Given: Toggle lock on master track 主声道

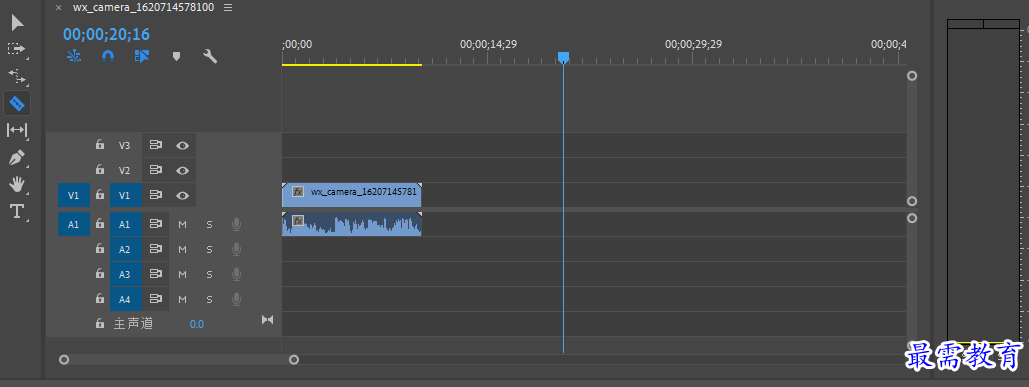Looking at the screenshot, I should pos(100,323).
